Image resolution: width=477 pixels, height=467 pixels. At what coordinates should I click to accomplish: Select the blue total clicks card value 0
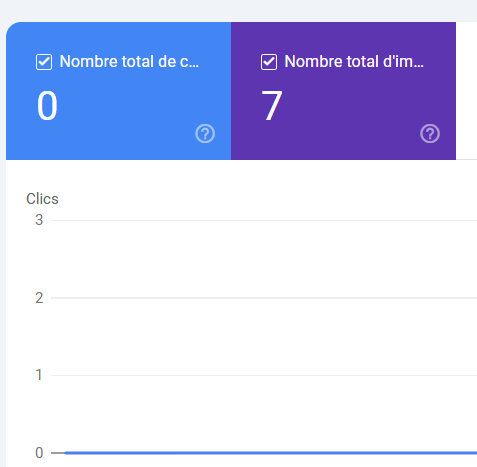click(47, 106)
